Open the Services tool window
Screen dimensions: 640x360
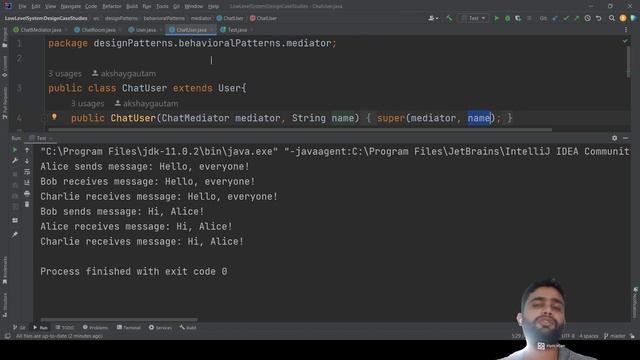tap(160, 328)
